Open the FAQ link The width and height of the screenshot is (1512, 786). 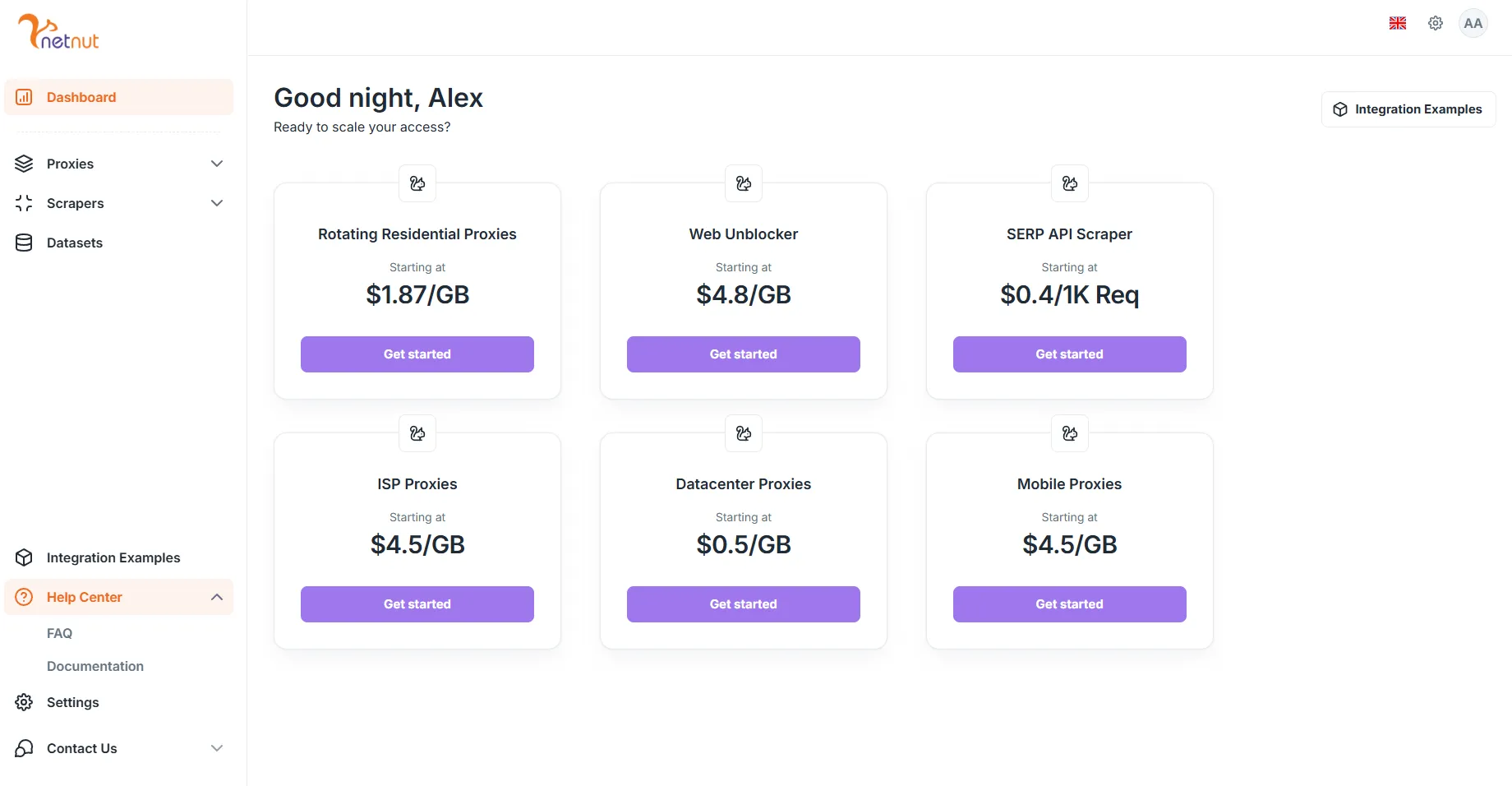coord(60,633)
